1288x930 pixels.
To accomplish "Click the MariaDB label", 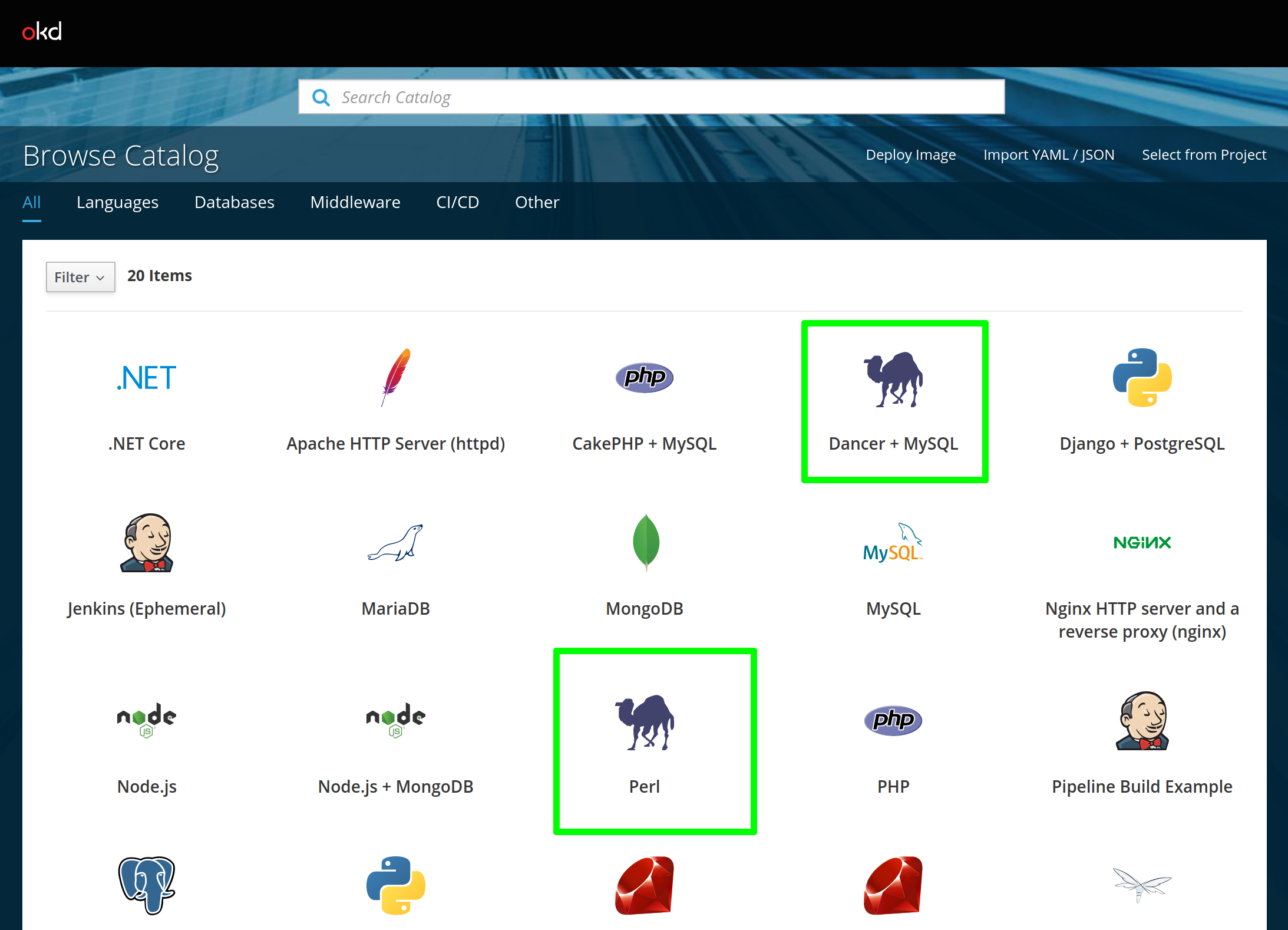I will 396,609.
